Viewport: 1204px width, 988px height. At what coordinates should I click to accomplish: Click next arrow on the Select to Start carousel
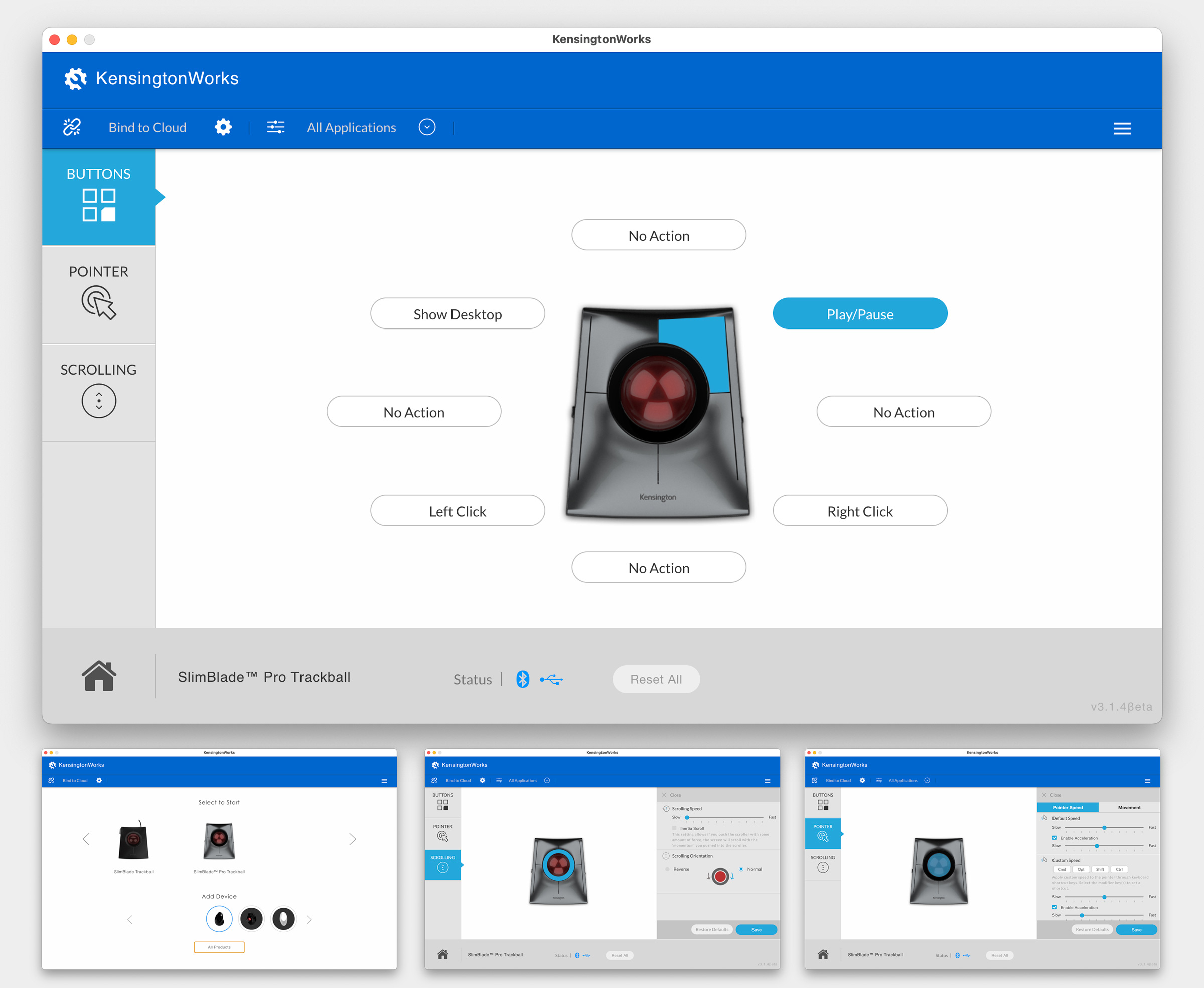352,839
